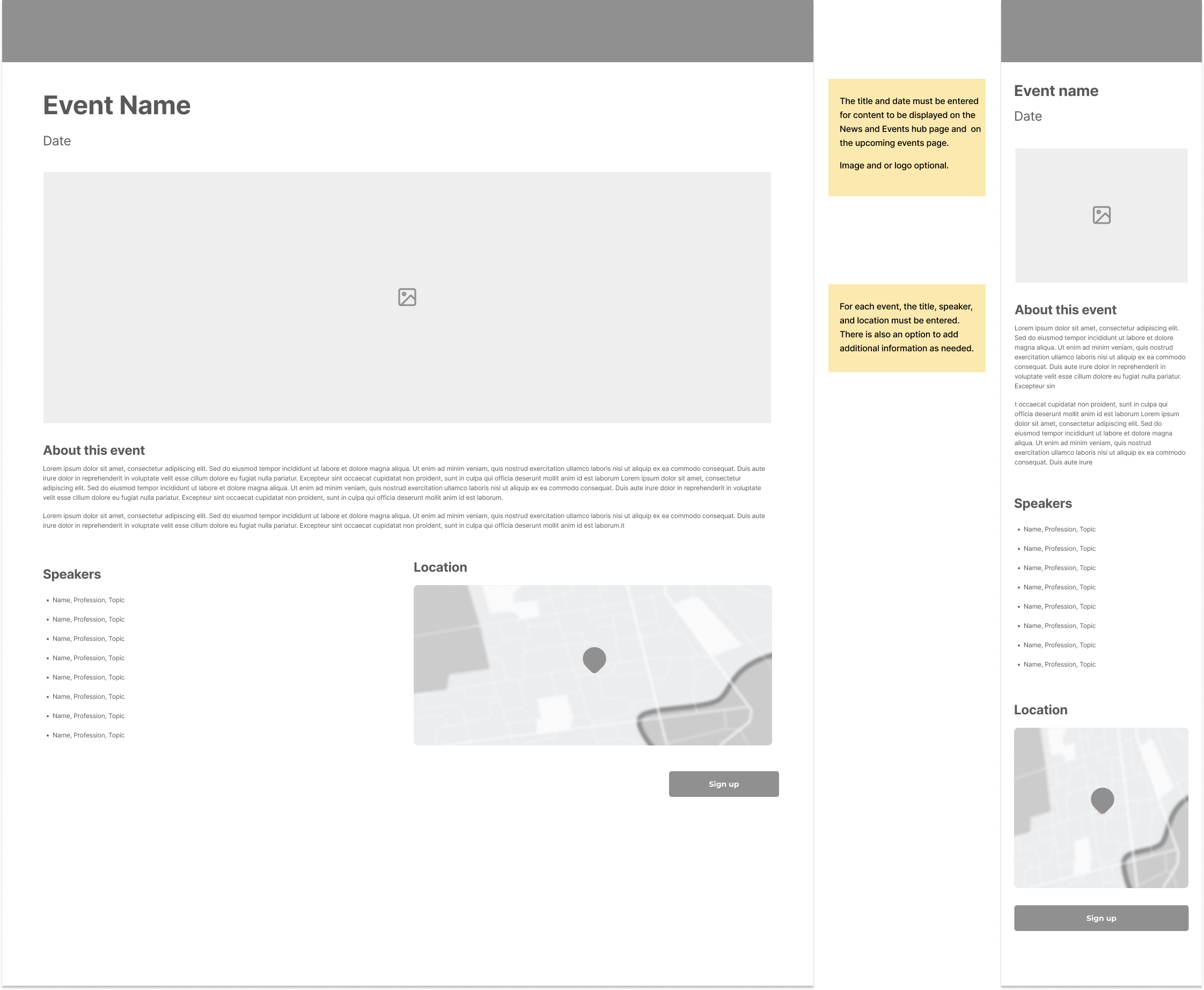Image resolution: width=1204 pixels, height=990 pixels.
Task: Select the mobile Event name heading
Action: pos(1055,91)
